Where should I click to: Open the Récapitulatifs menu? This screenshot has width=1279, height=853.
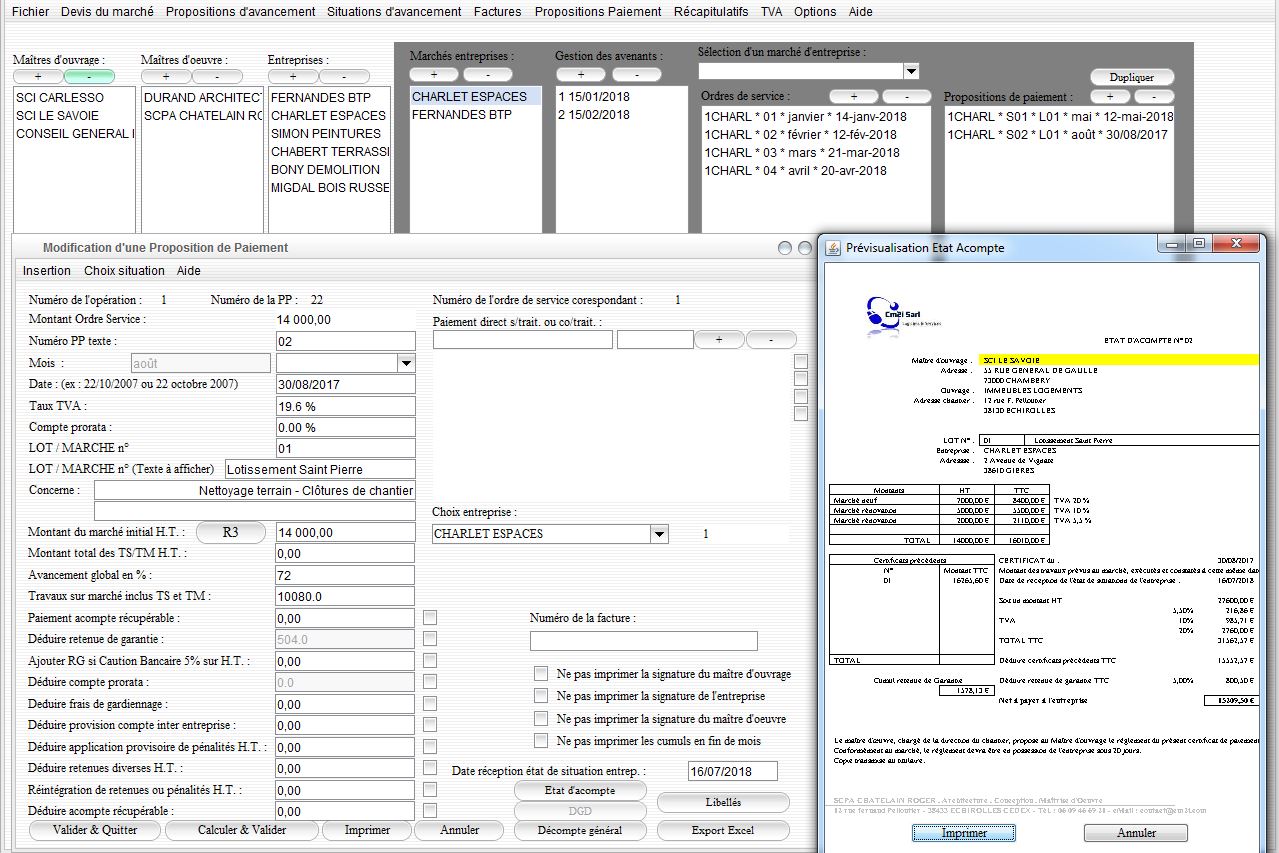tap(711, 12)
